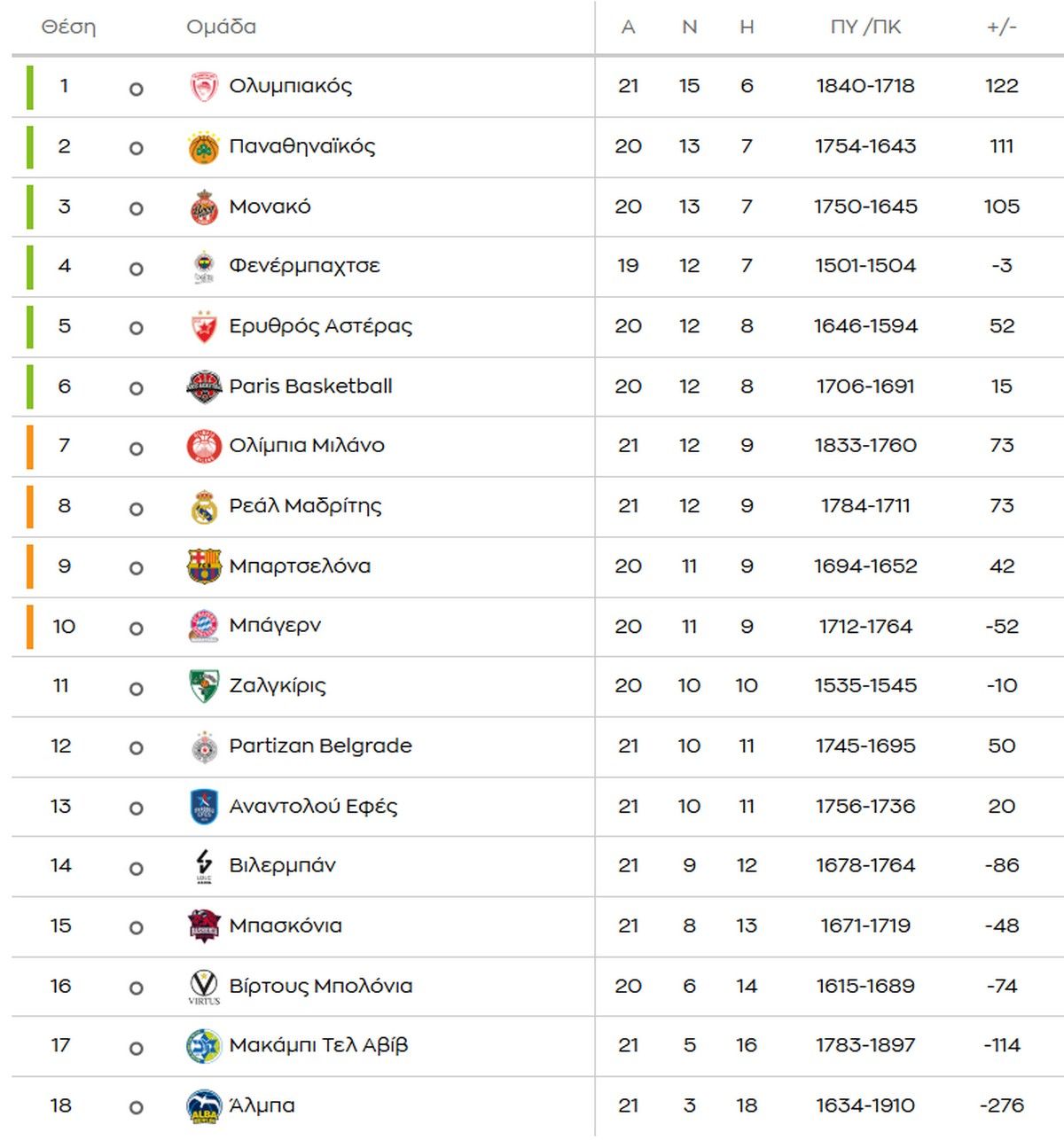Click the Maccabi Tel Aviv logo
The width and height of the screenshot is (1064, 1140).
click(x=204, y=1046)
